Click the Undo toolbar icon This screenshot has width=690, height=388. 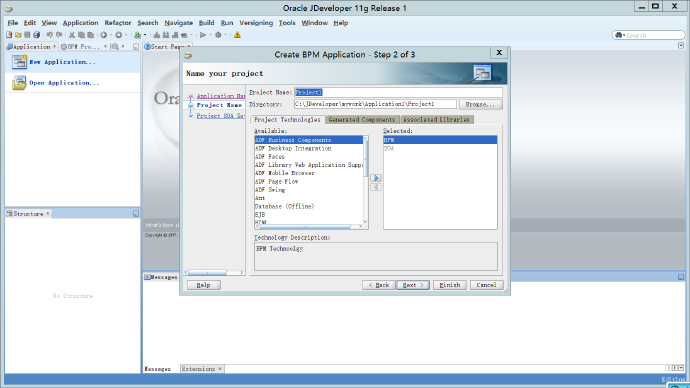tap(49, 35)
